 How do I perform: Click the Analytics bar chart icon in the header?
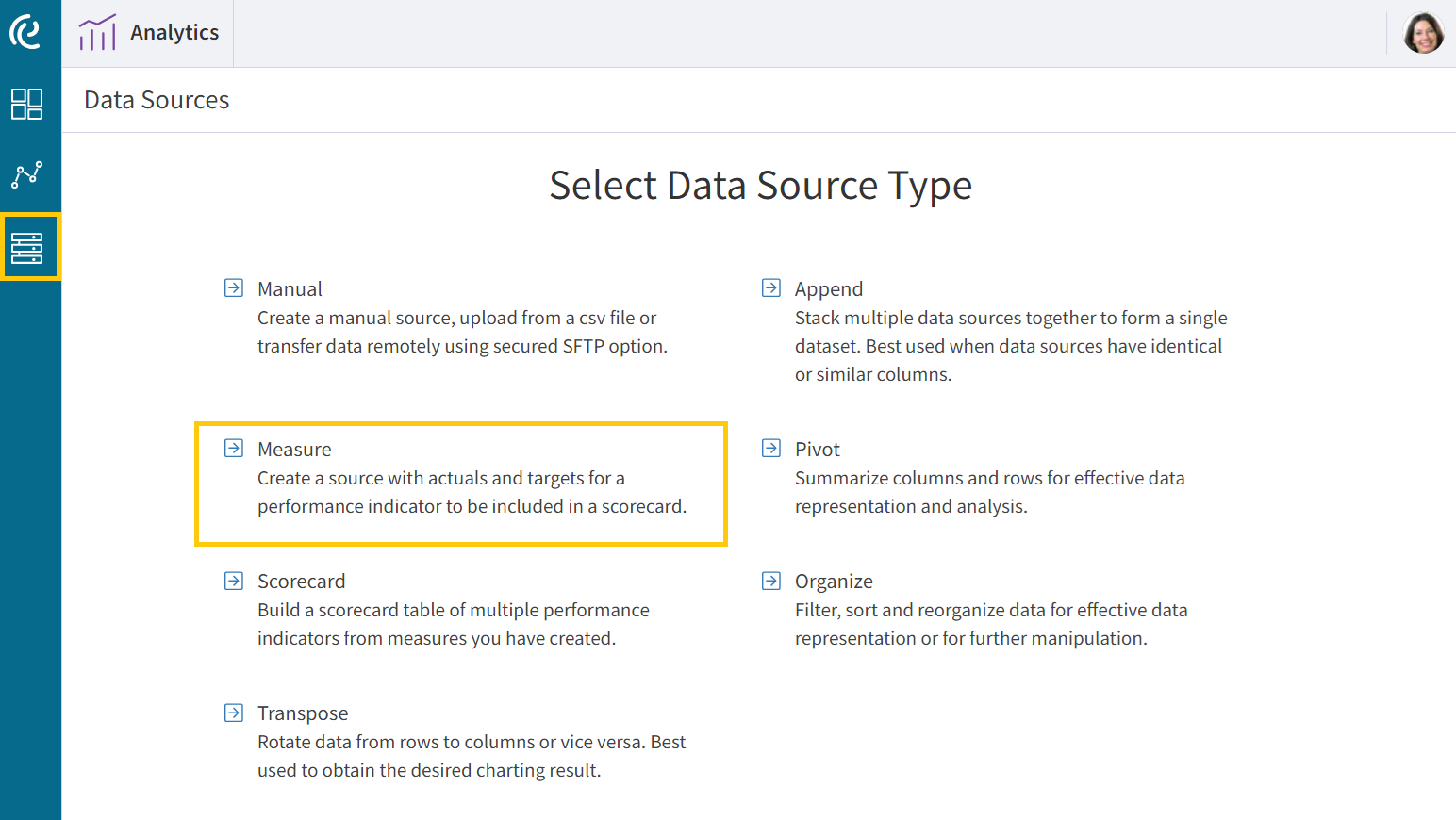pos(98,31)
